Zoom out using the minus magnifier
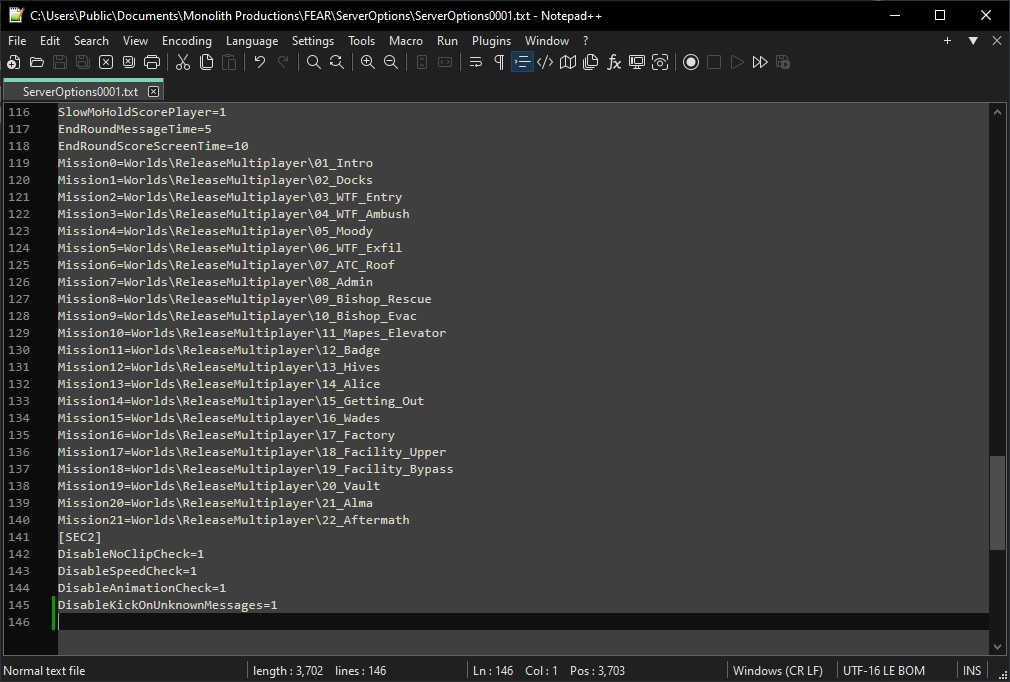This screenshot has width=1010, height=682. [391, 62]
